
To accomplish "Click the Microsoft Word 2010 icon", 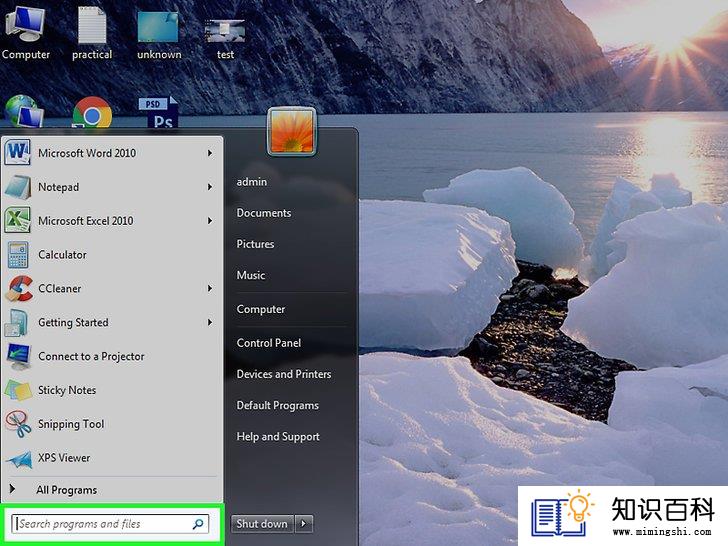I will 18,152.
